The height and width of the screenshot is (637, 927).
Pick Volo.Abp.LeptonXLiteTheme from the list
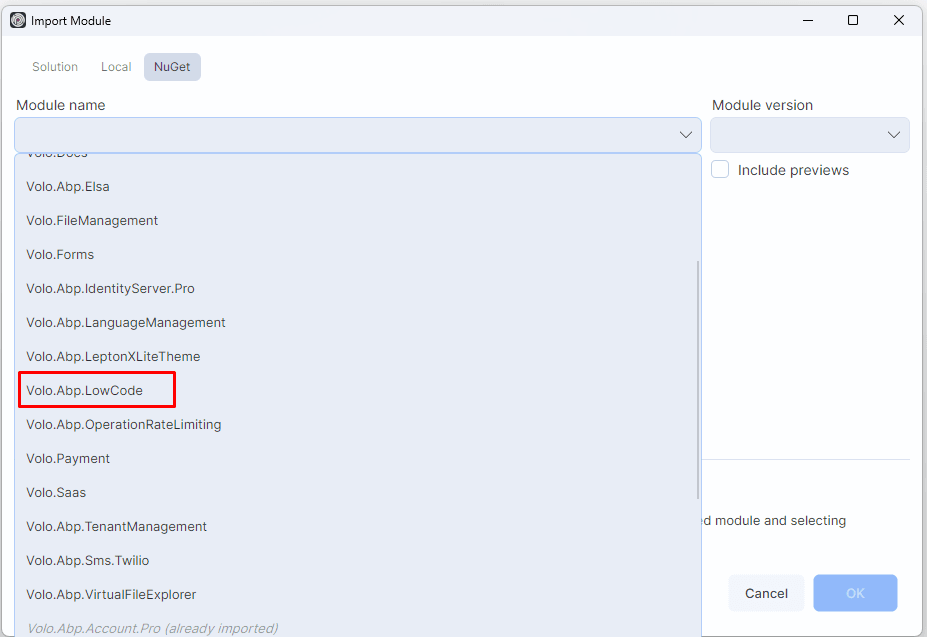[x=358, y=357]
